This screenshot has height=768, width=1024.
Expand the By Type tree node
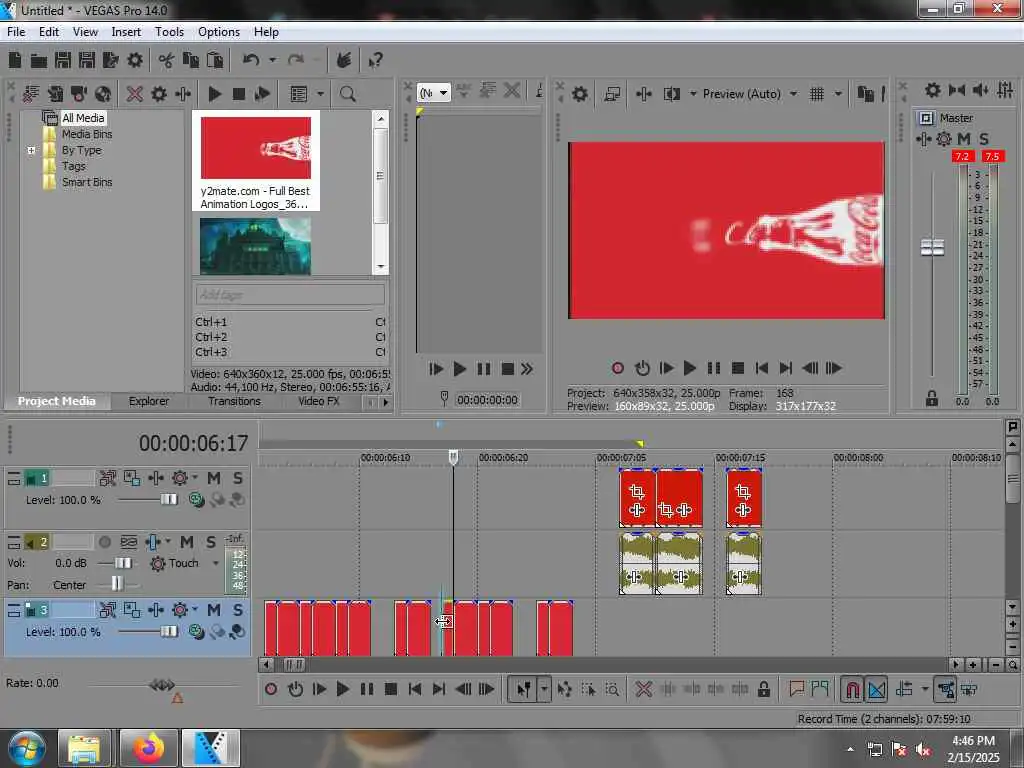31,150
